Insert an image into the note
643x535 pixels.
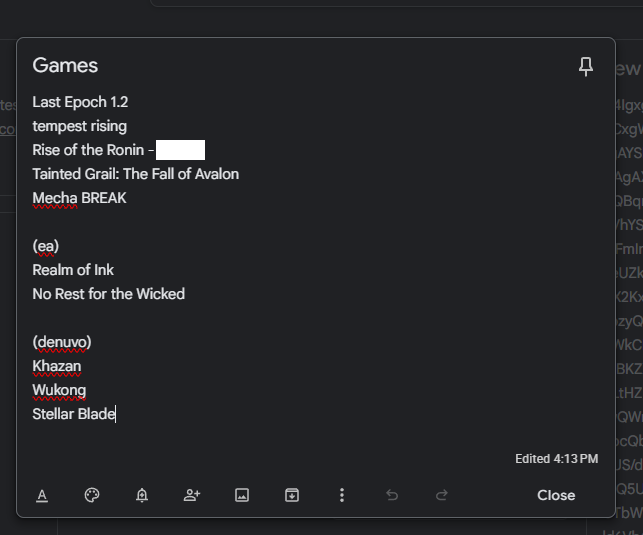pos(242,495)
